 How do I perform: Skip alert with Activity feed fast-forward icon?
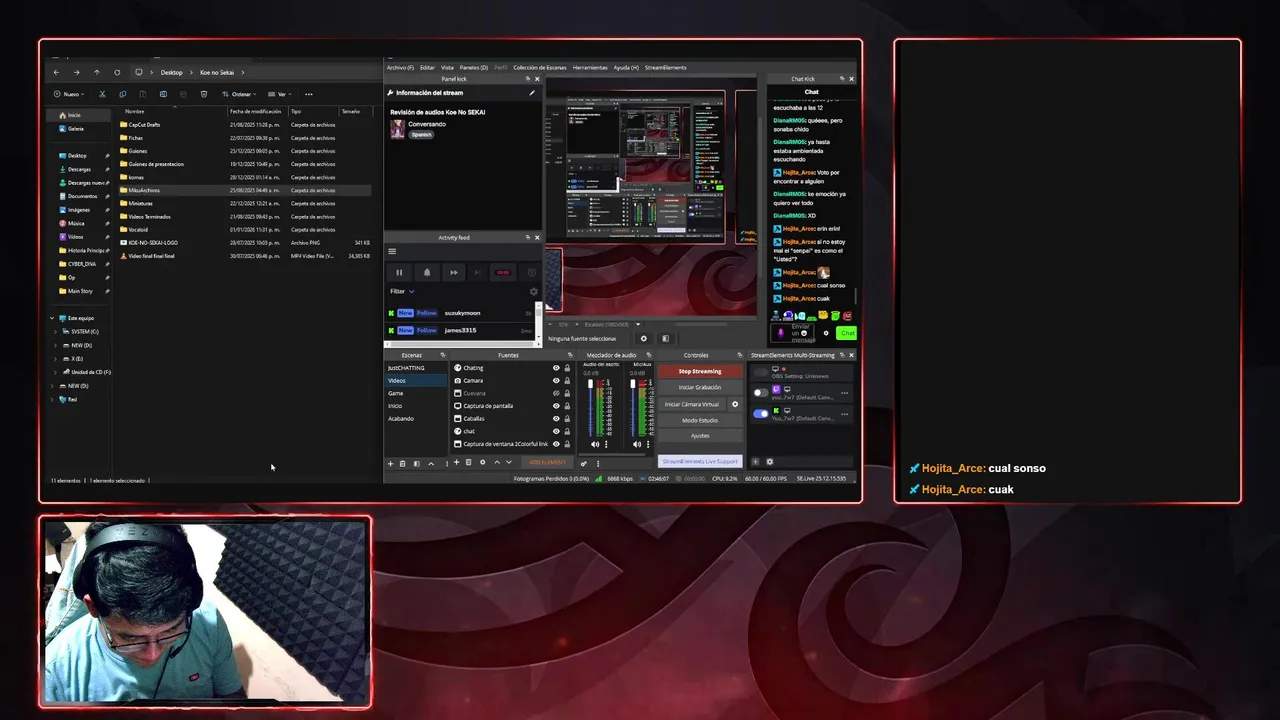[x=454, y=273]
